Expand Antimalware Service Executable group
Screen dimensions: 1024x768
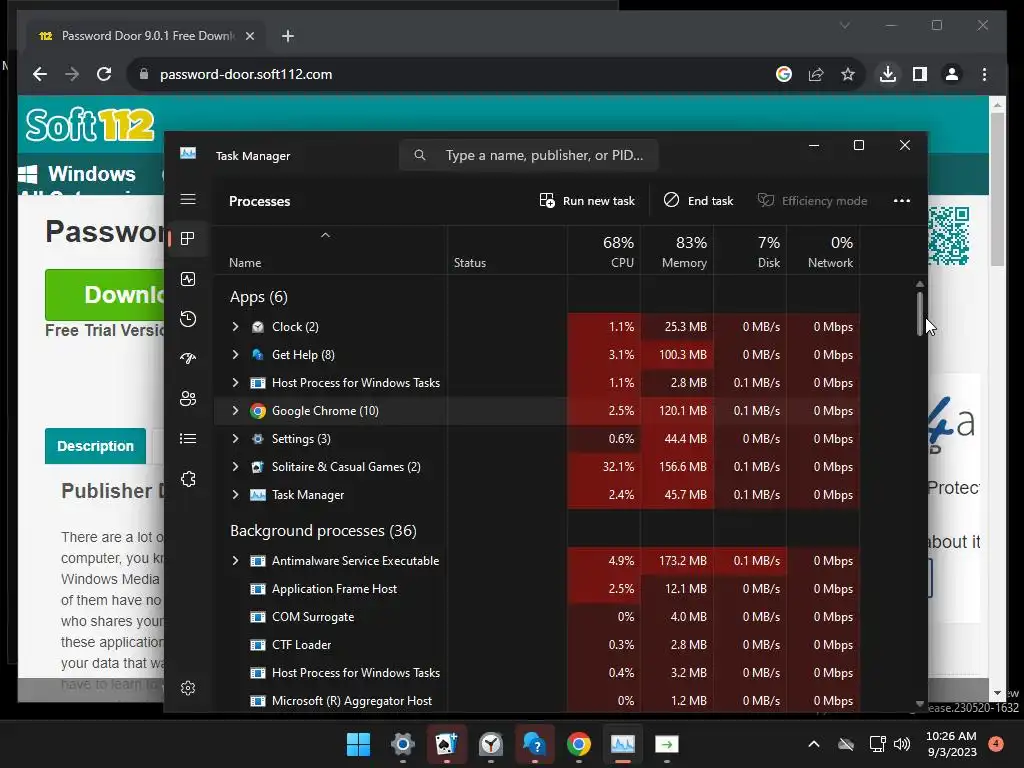[235, 561]
